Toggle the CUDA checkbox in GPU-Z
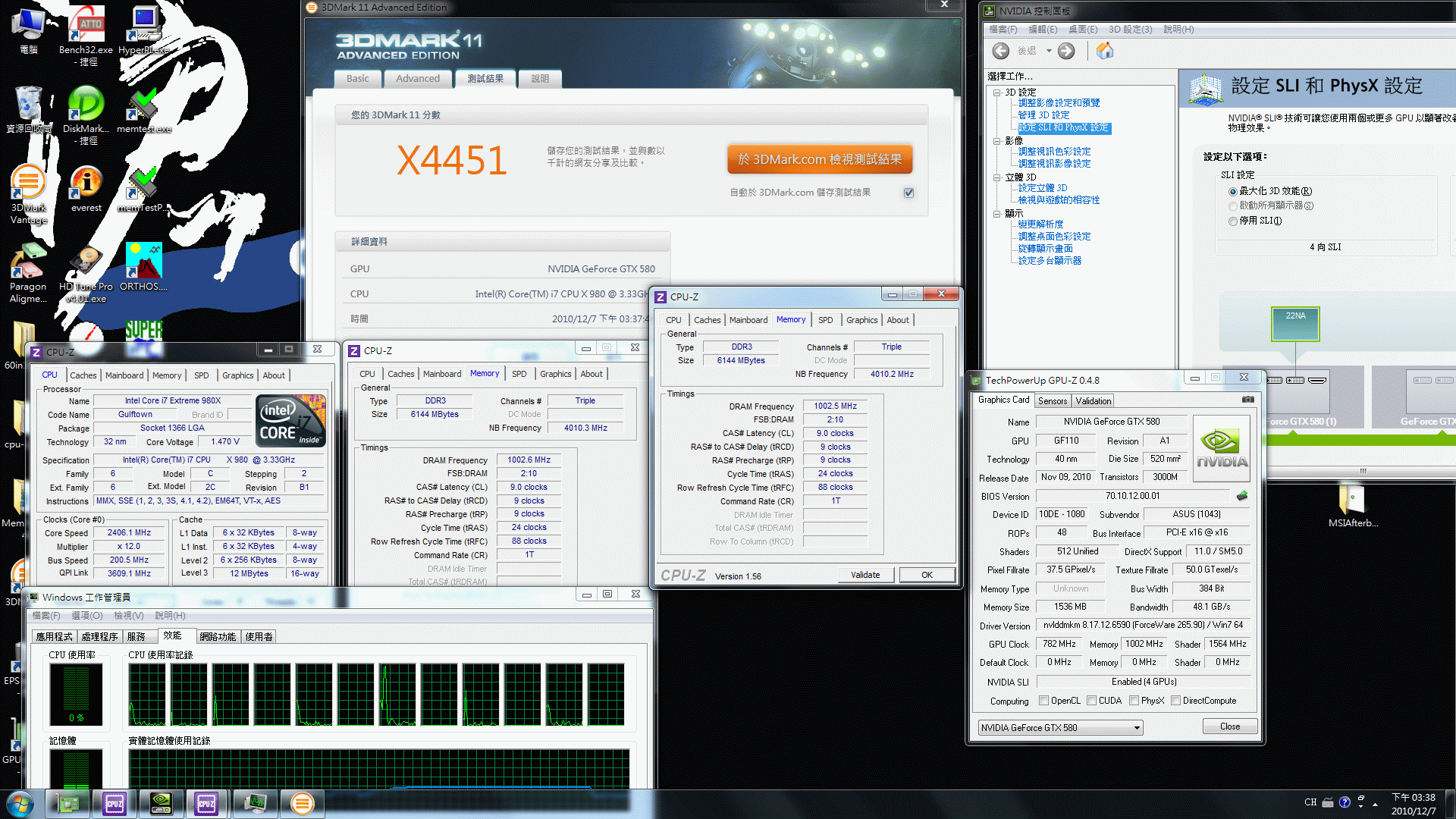 tap(1092, 701)
